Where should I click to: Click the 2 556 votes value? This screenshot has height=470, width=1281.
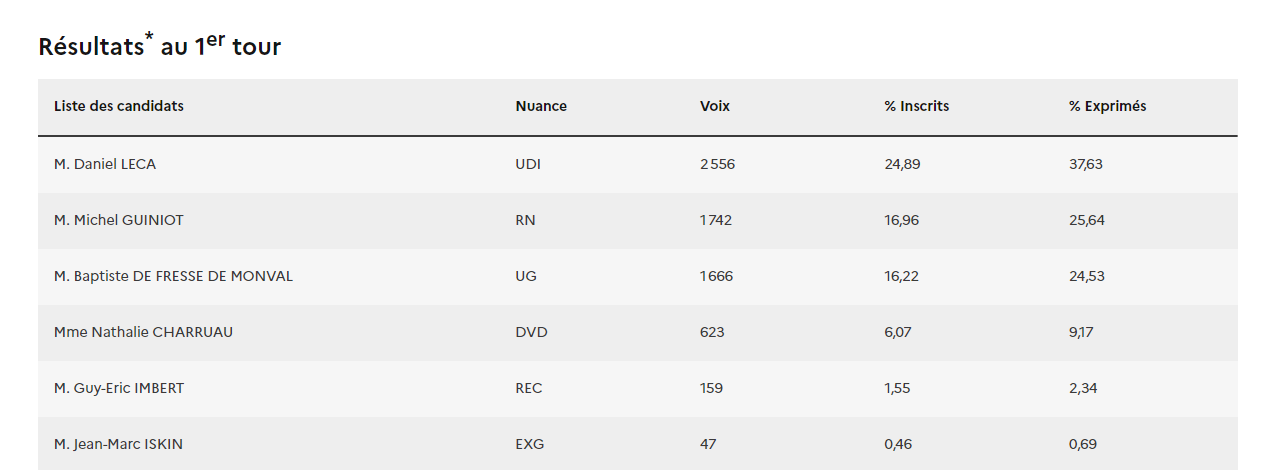717,164
